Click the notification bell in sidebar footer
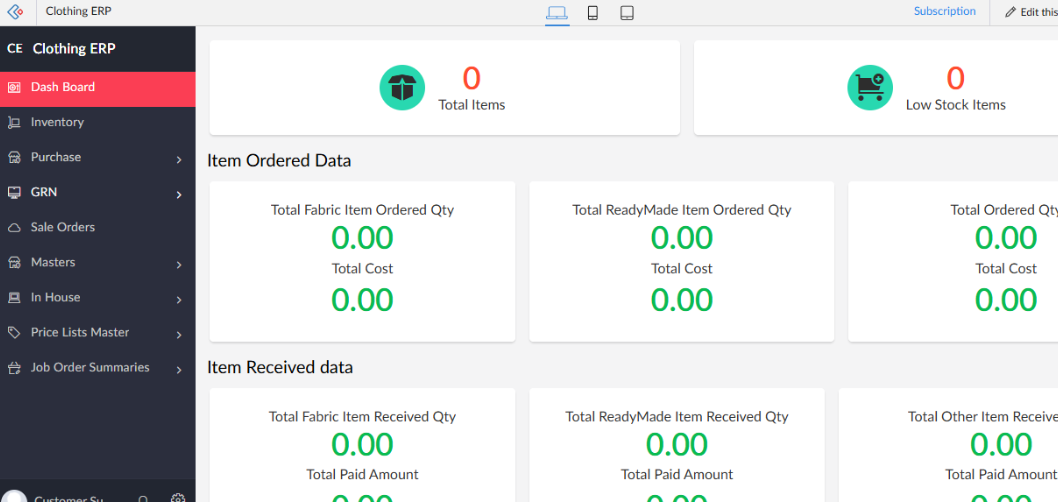This screenshot has height=502, width=1058. coord(144,498)
